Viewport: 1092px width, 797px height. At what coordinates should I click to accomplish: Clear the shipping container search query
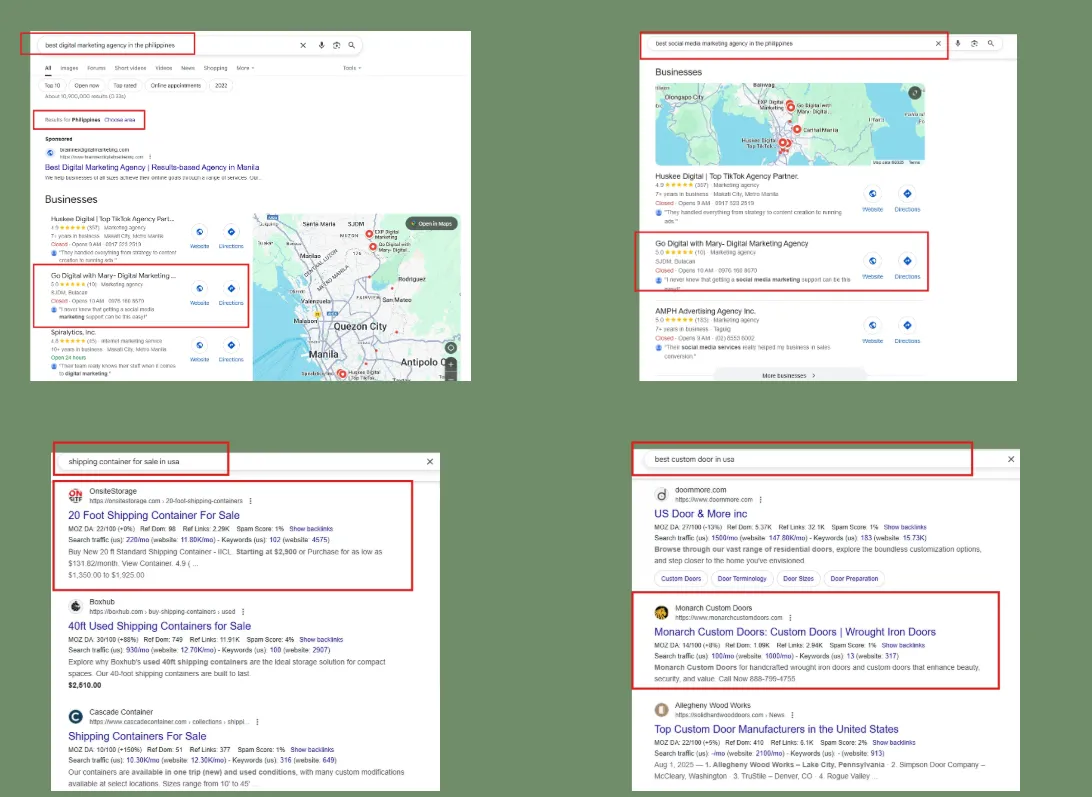click(430, 461)
